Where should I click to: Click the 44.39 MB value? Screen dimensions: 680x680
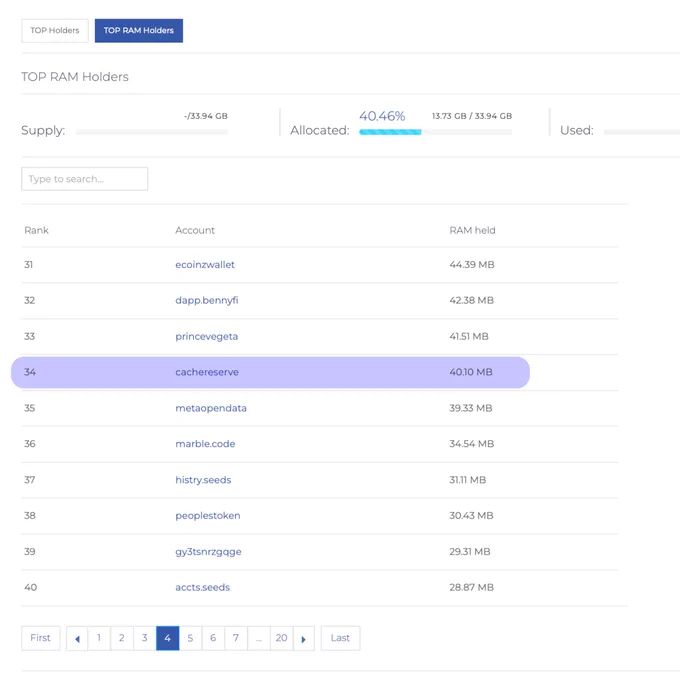tap(472, 265)
